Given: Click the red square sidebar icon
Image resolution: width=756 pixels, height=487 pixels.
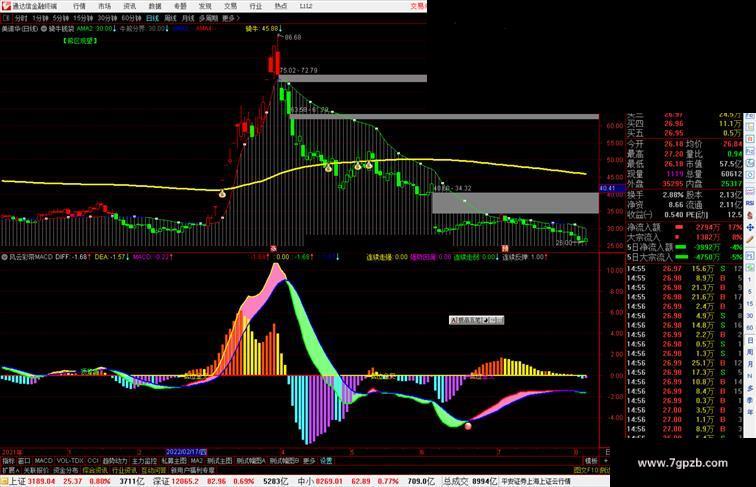Looking at the screenshot, I should point(750,139).
